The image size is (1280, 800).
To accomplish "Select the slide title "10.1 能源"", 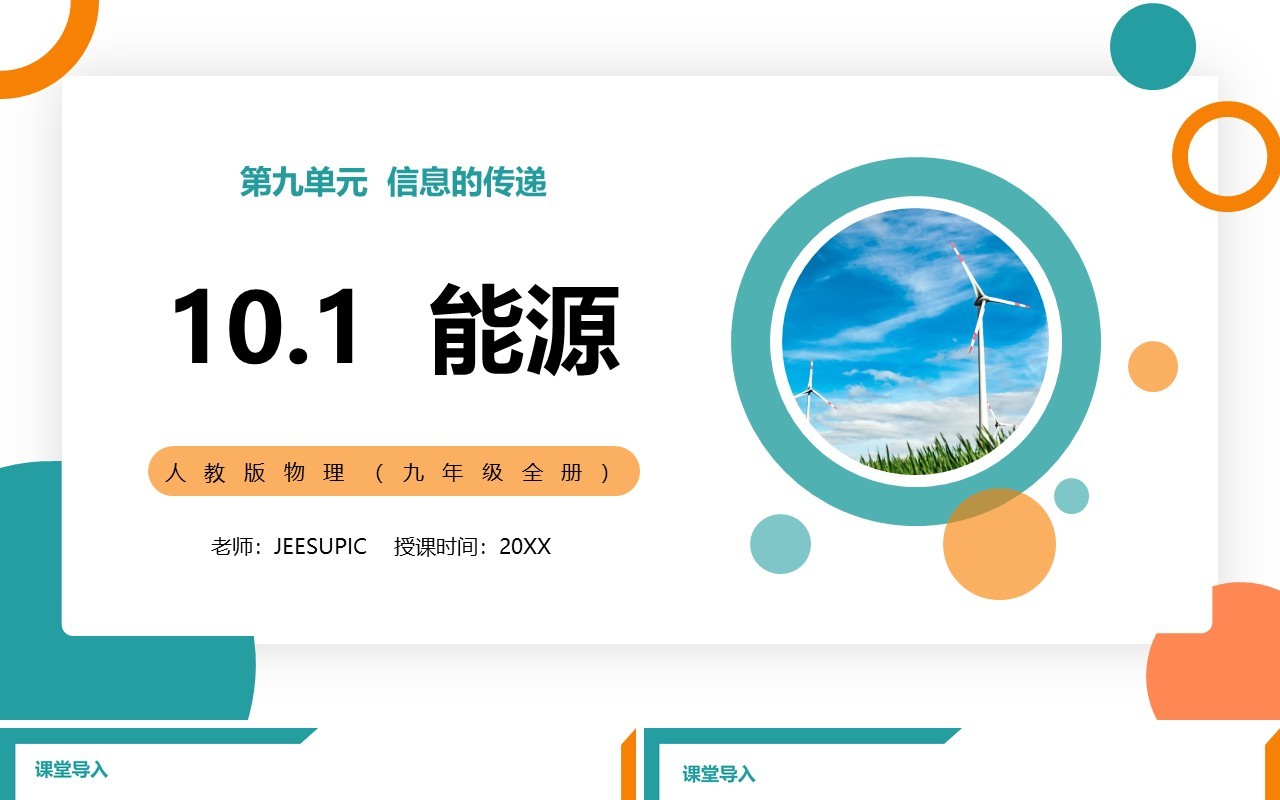I will coord(396,329).
